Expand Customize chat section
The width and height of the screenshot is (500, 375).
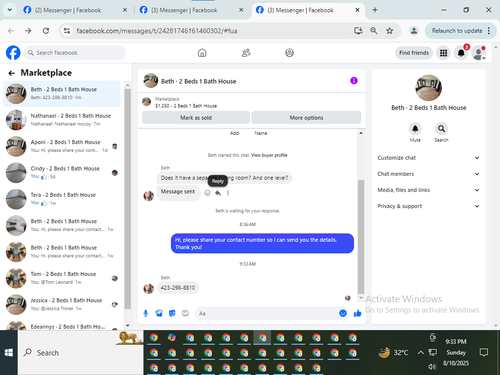tap(429, 158)
